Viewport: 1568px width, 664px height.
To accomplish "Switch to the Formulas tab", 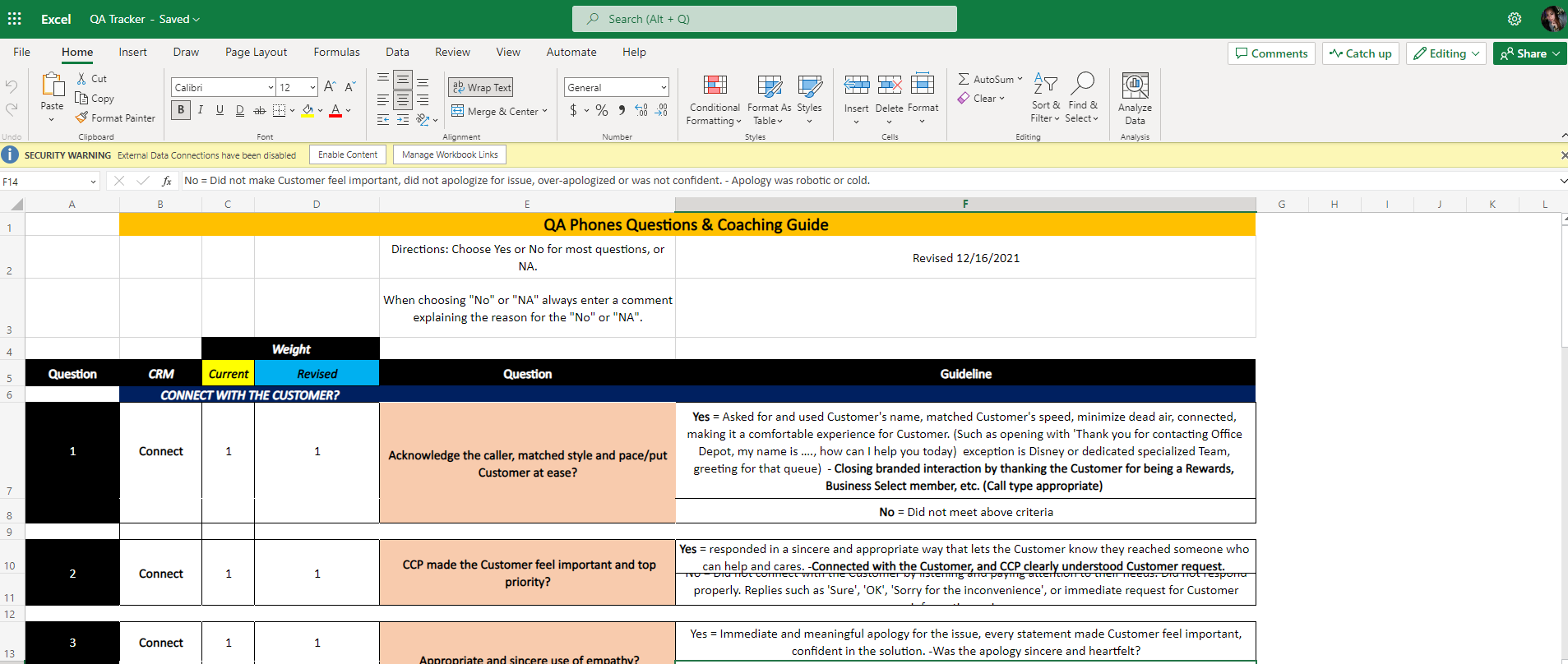I will tap(336, 52).
